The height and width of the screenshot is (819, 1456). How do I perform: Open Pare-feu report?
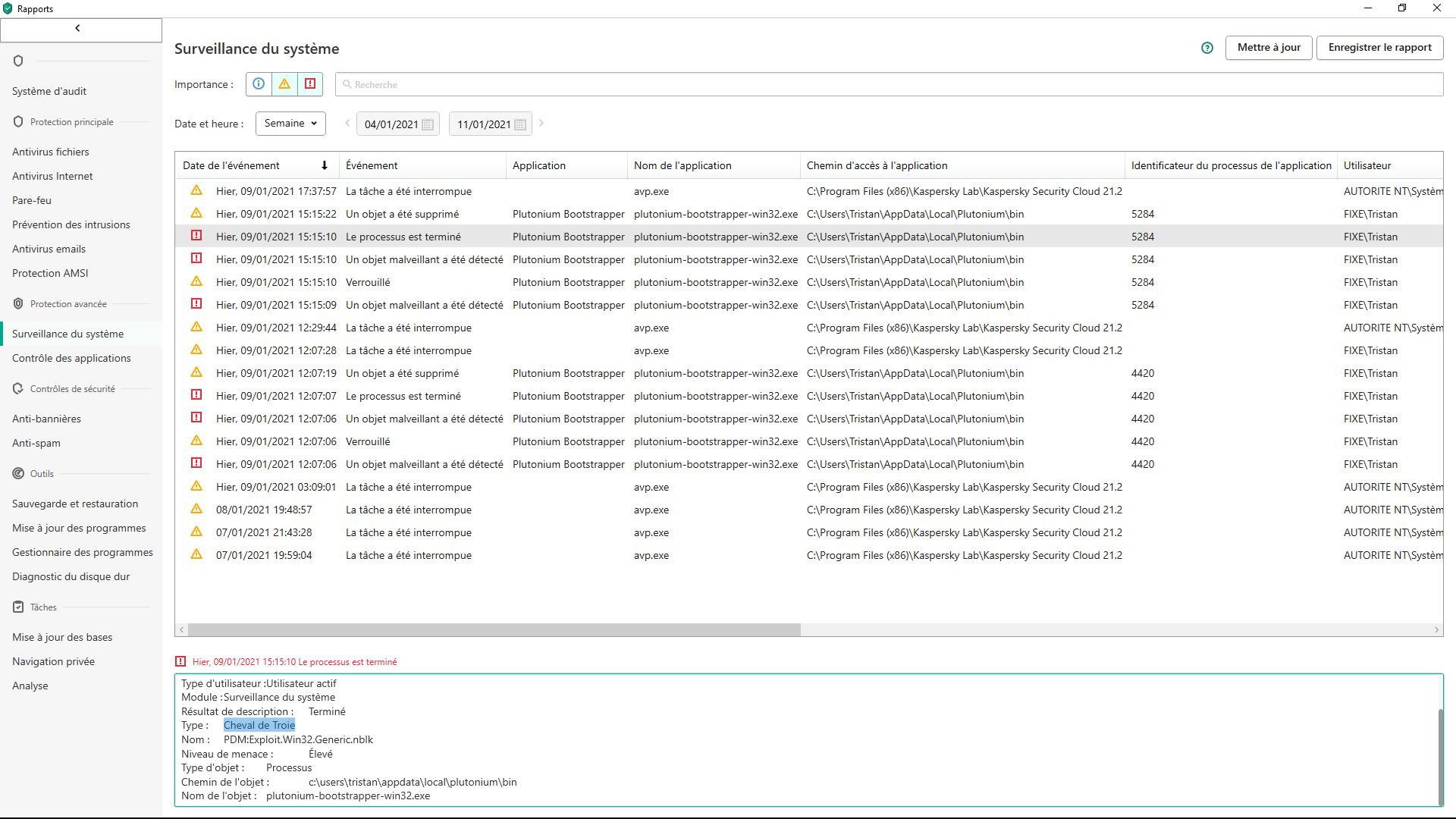(32, 200)
